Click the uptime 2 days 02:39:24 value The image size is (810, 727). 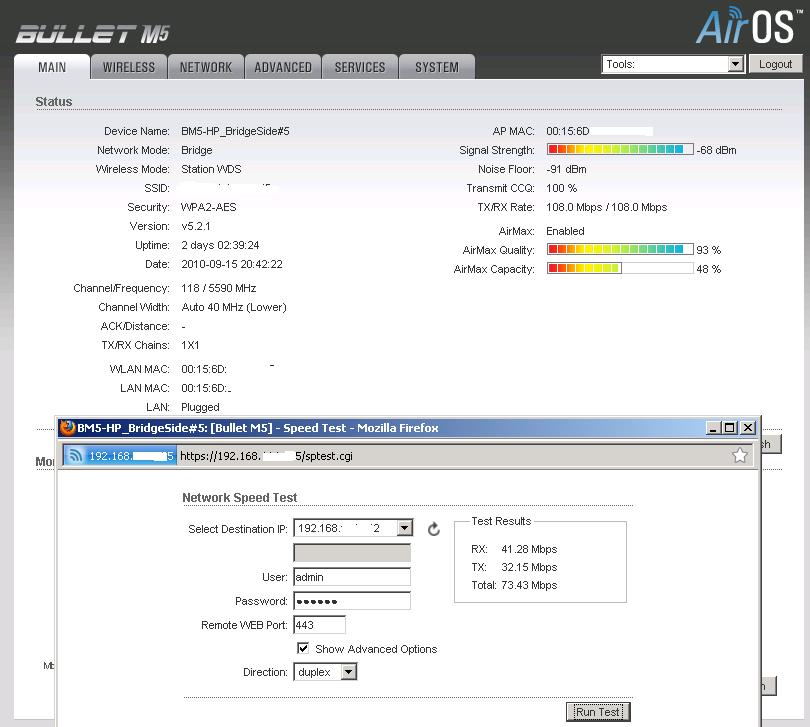coord(220,245)
